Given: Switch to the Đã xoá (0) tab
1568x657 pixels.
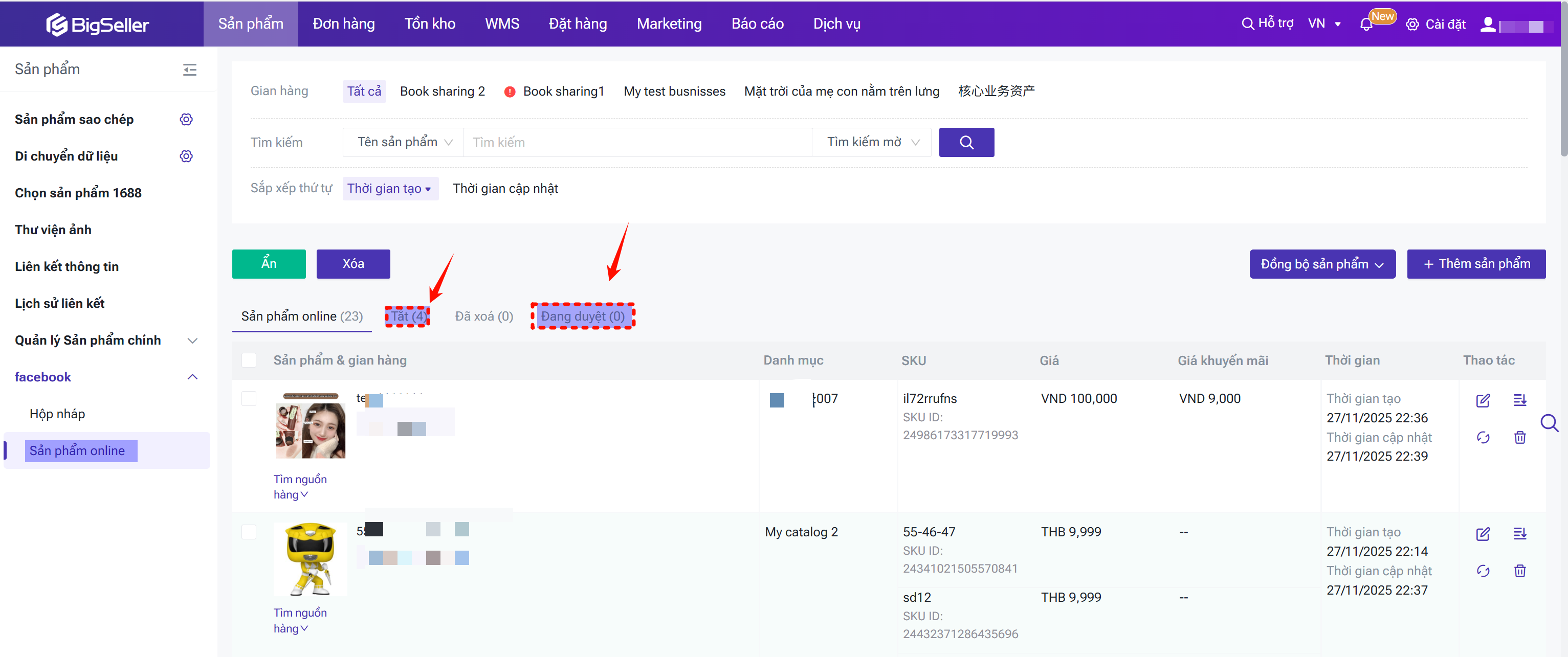Looking at the screenshot, I should pyautogui.click(x=484, y=316).
